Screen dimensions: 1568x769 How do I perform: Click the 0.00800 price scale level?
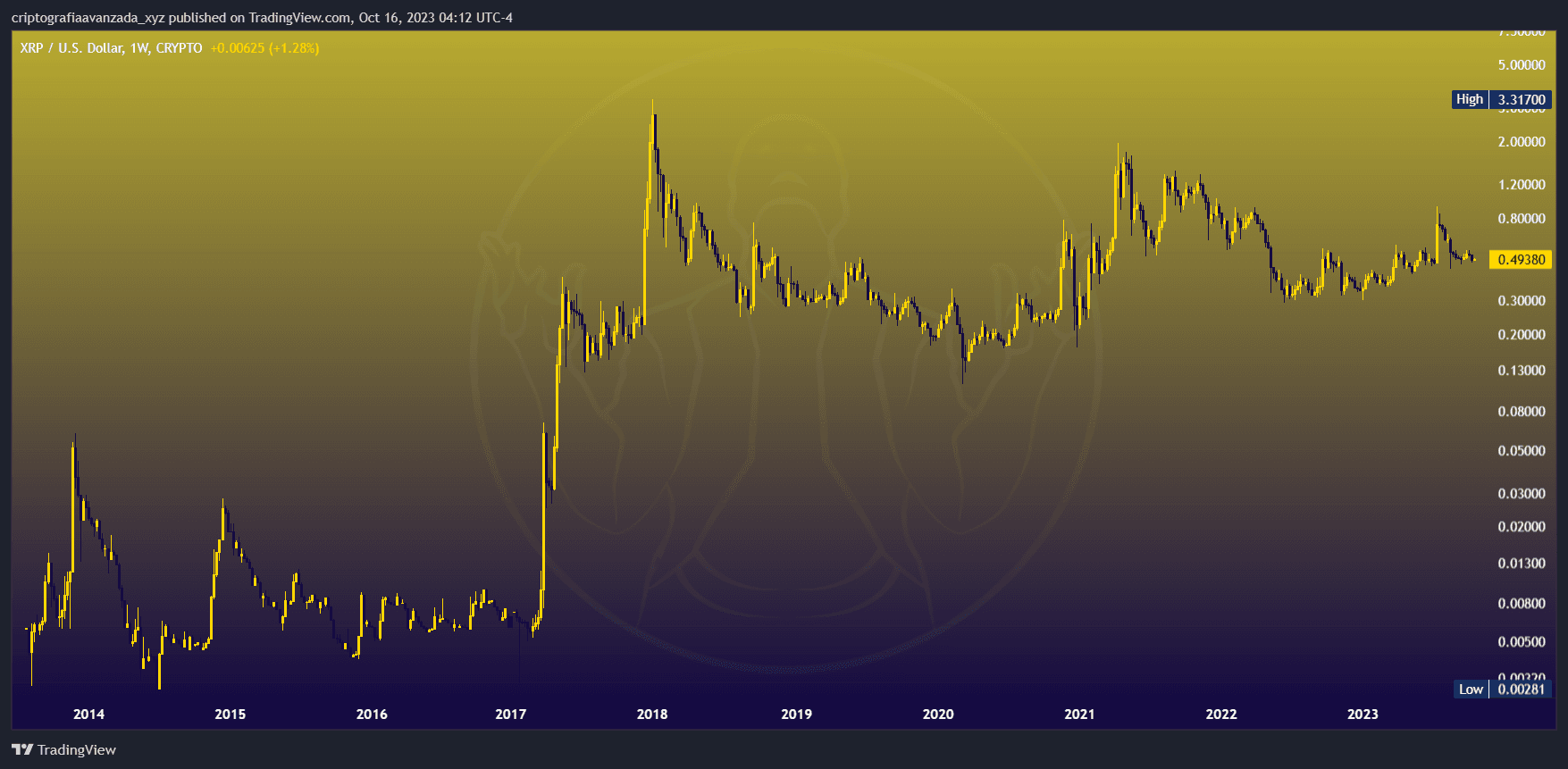[1522, 604]
